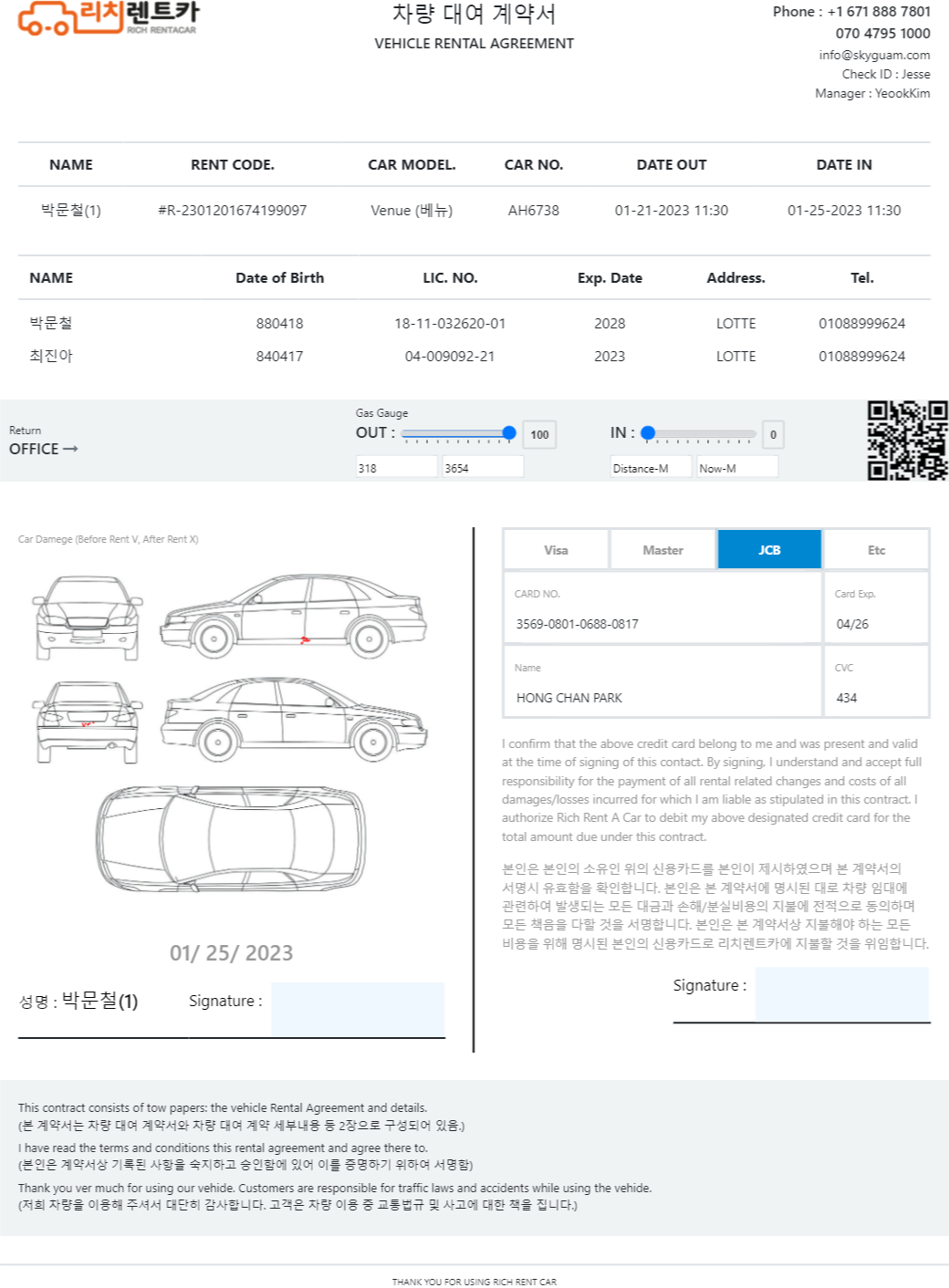Click the Now-M input field

click(x=737, y=467)
